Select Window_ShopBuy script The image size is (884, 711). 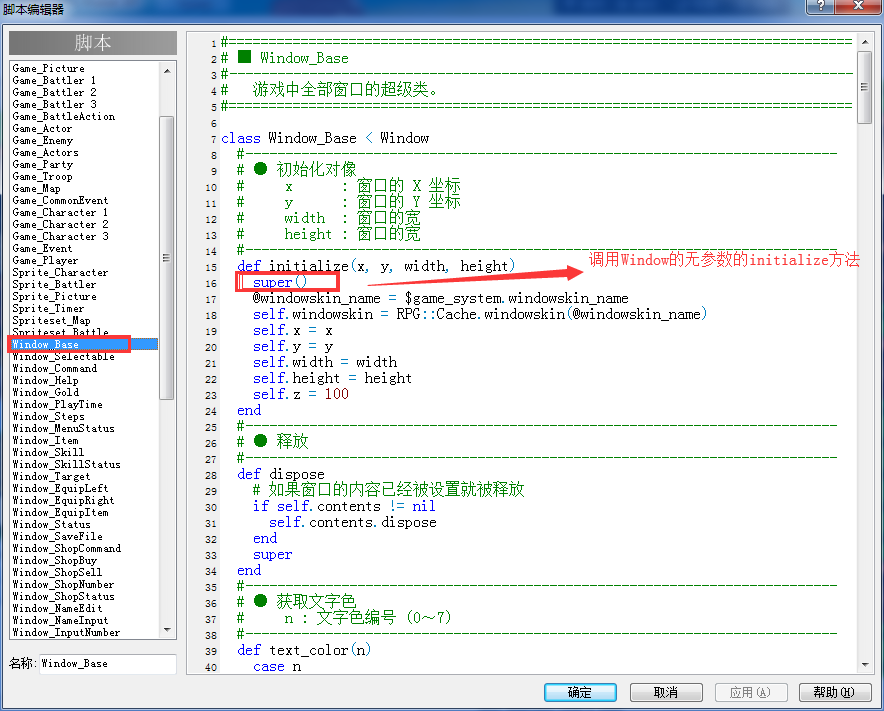coord(55,560)
